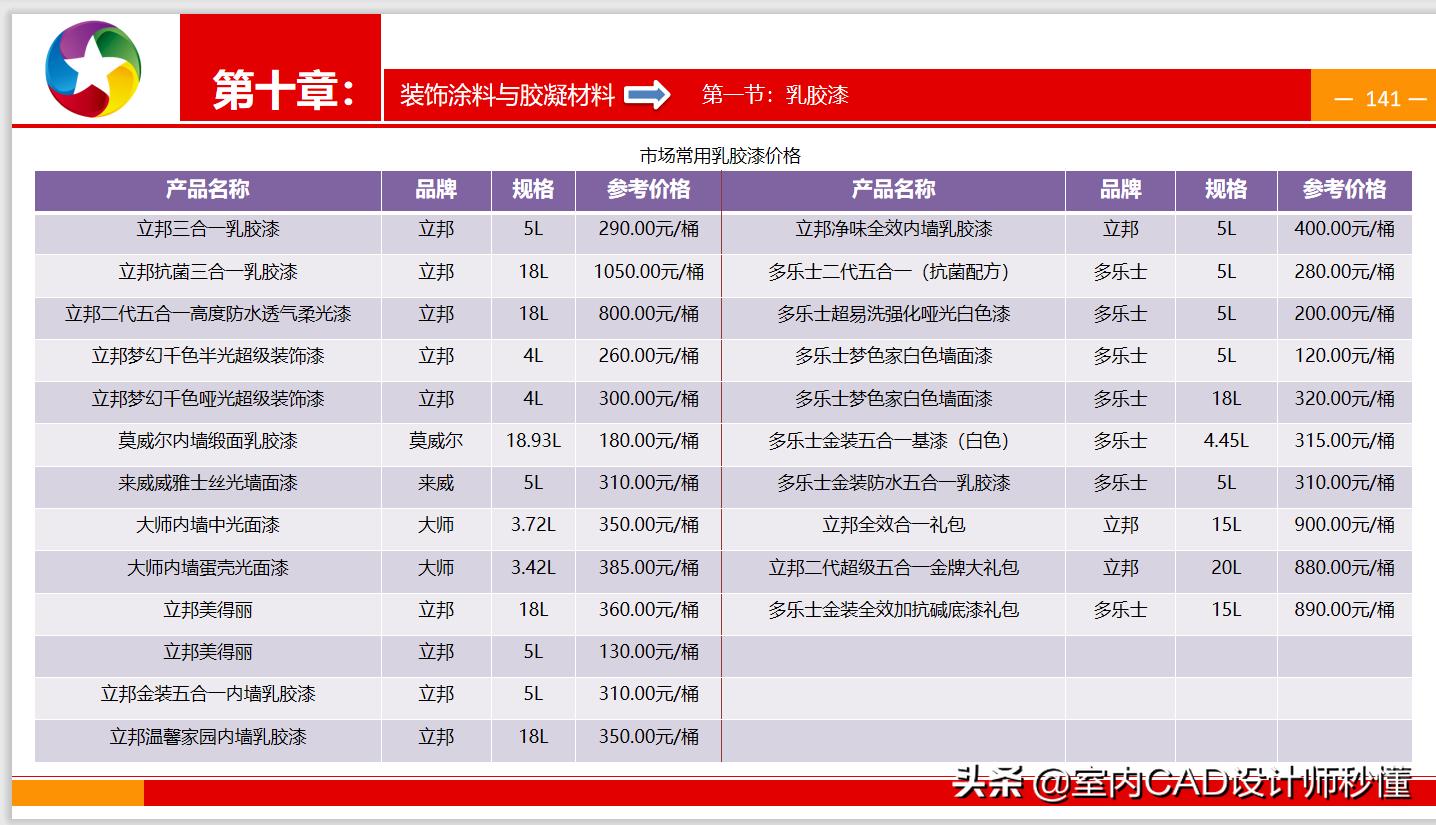Click 多乐士梦色家白色墙面漆 in the 320.00元 row
The height and width of the screenshot is (825, 1436).
point(893,398)
